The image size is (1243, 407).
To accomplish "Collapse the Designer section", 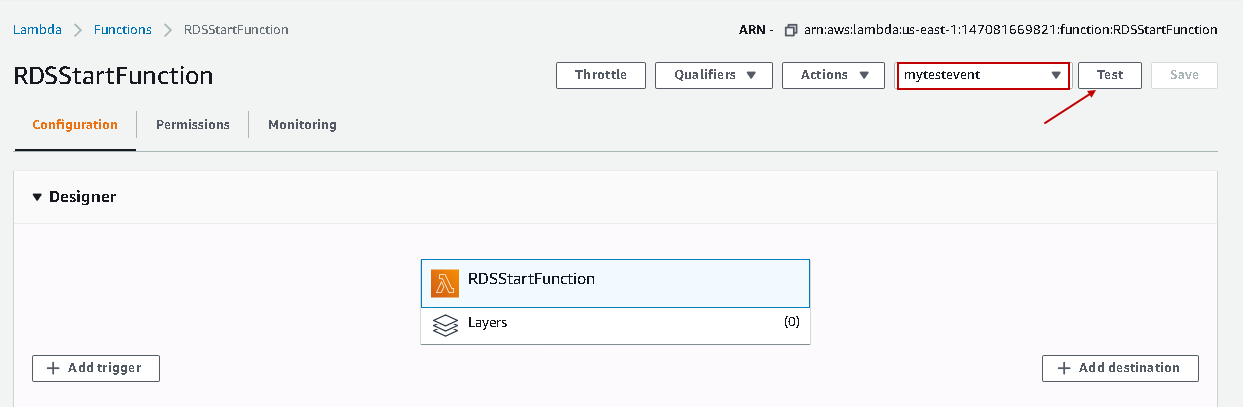I will (38, 197).
